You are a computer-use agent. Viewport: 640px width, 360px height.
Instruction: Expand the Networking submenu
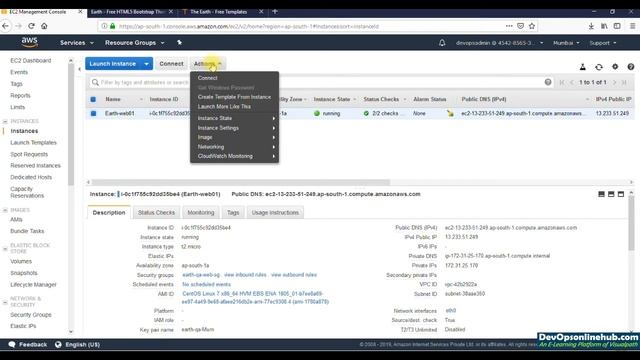(235, 147)
